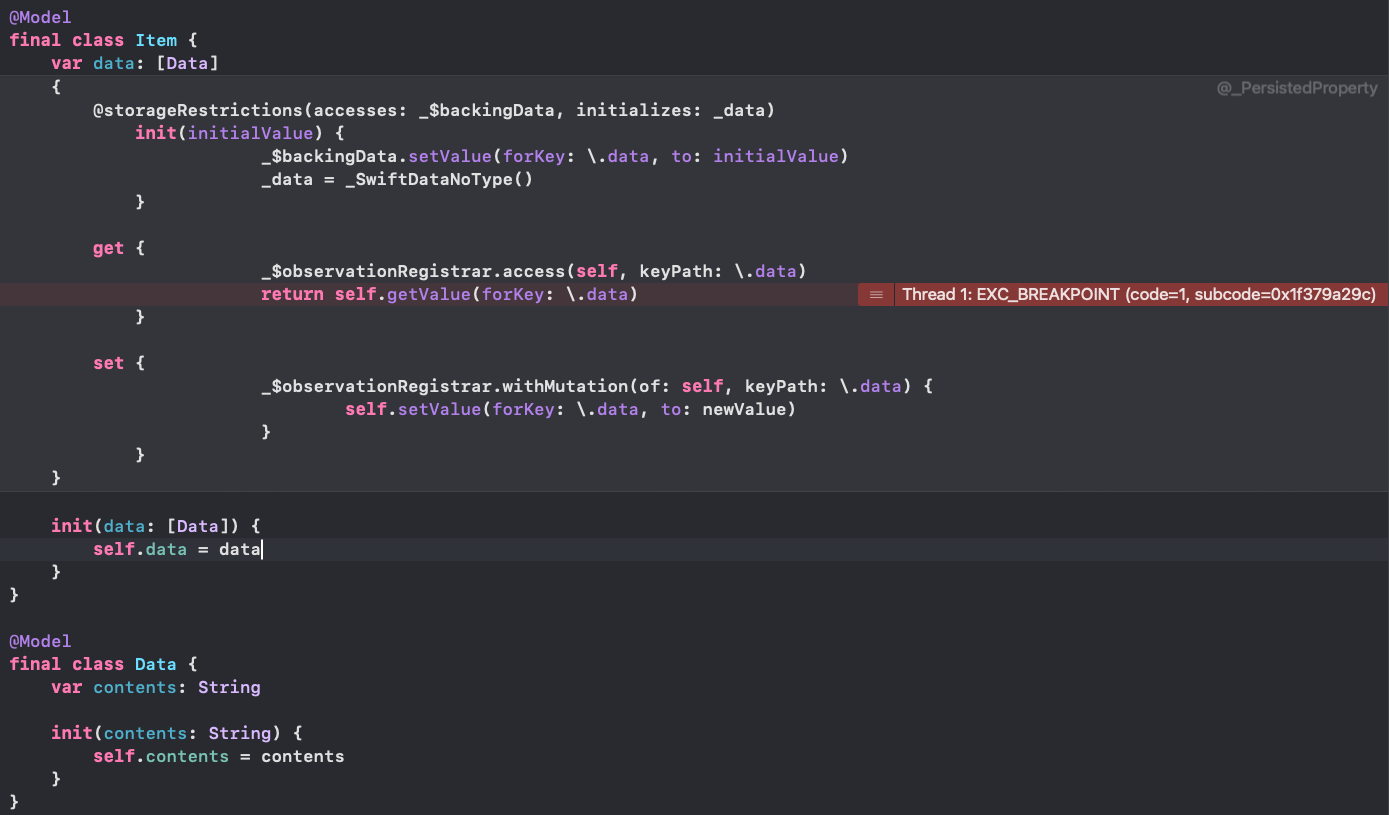Click the self.contents = contents assignment

click(218, 756)
